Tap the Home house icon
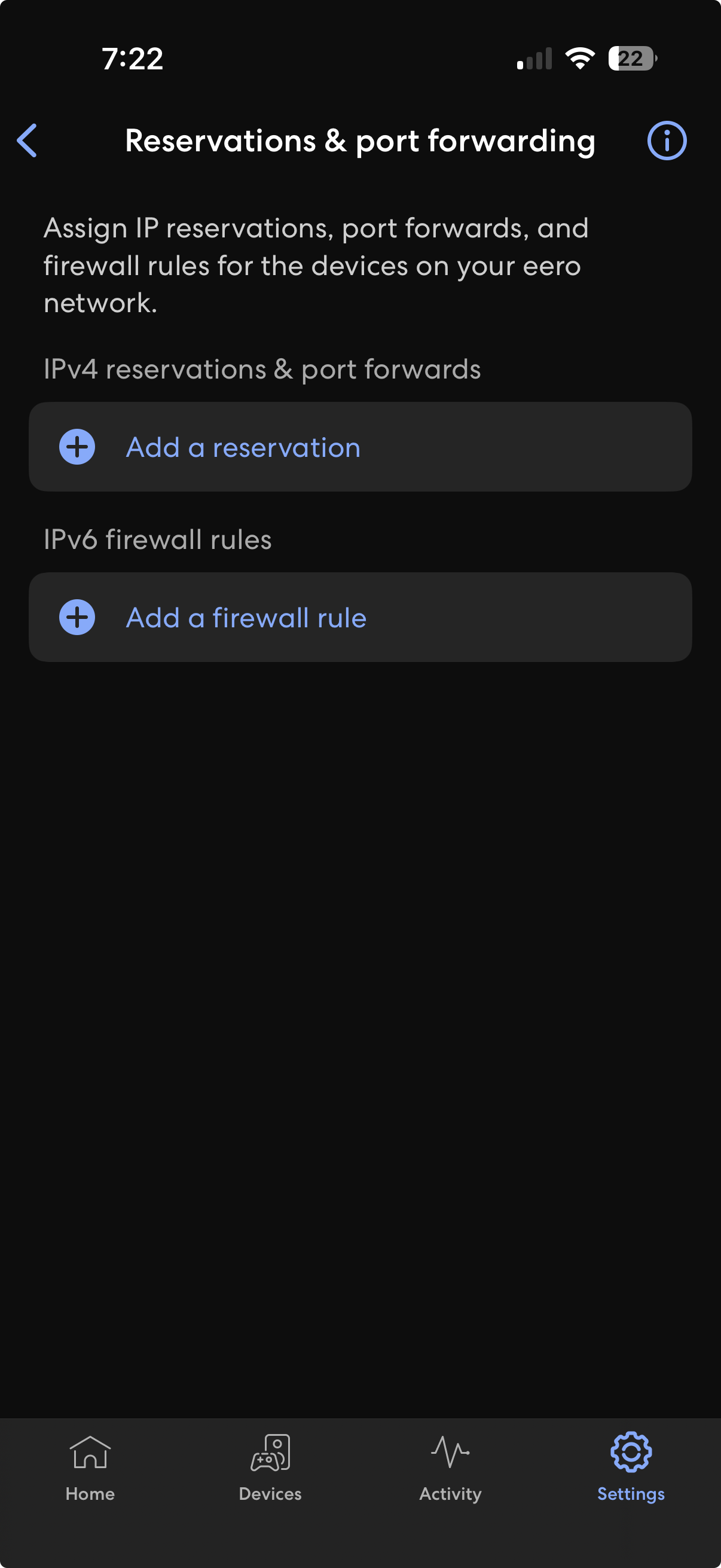The height and width of the screenshot is (1568, 721). pos(90,1453)
